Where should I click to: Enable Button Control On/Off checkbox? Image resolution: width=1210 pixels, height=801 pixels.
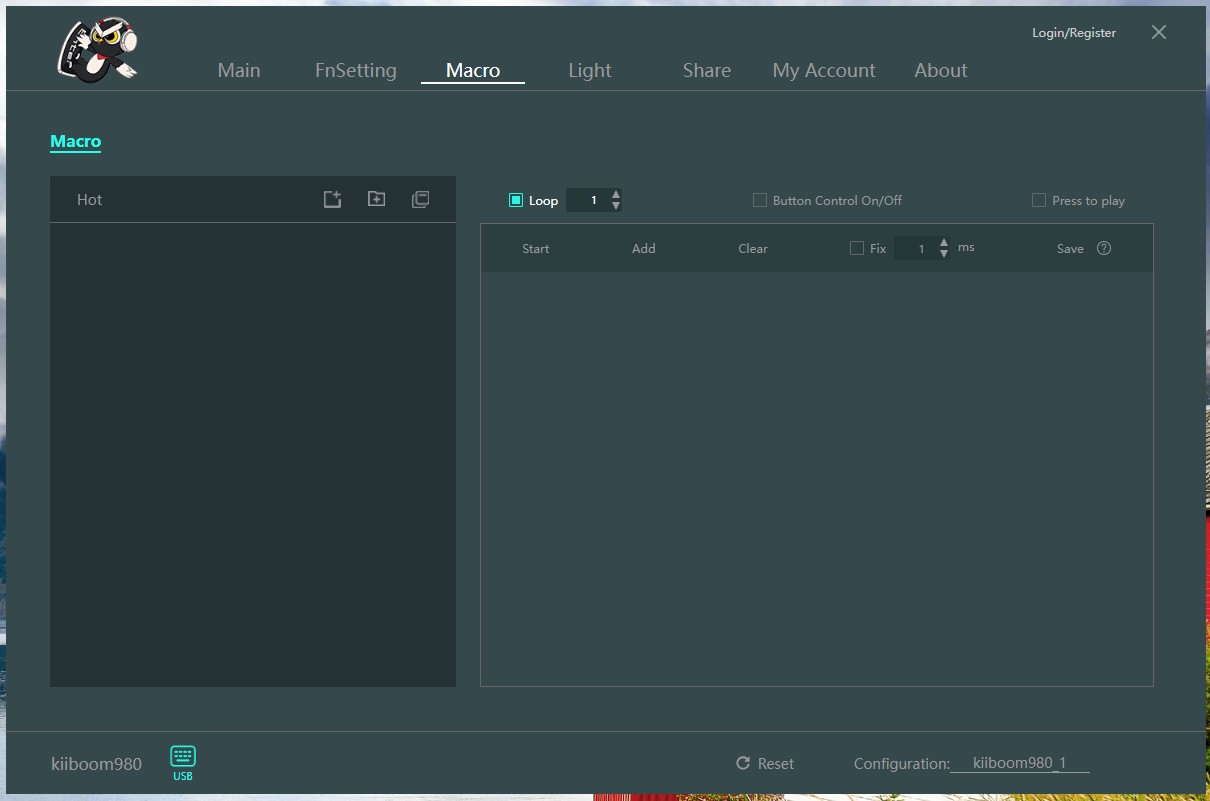point(760,200)
